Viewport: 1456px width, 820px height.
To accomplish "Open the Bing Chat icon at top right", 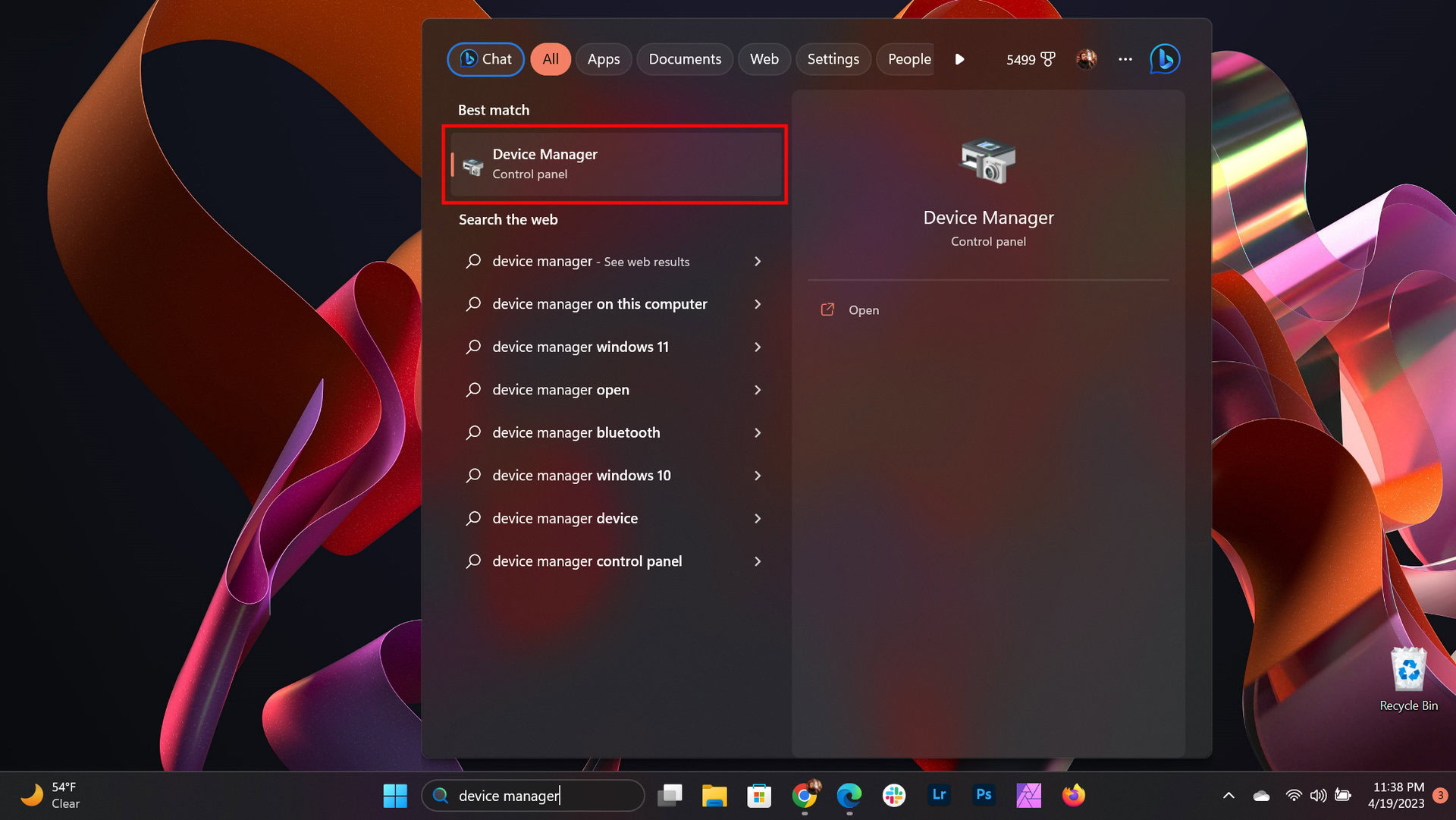I will point(1164,59).
